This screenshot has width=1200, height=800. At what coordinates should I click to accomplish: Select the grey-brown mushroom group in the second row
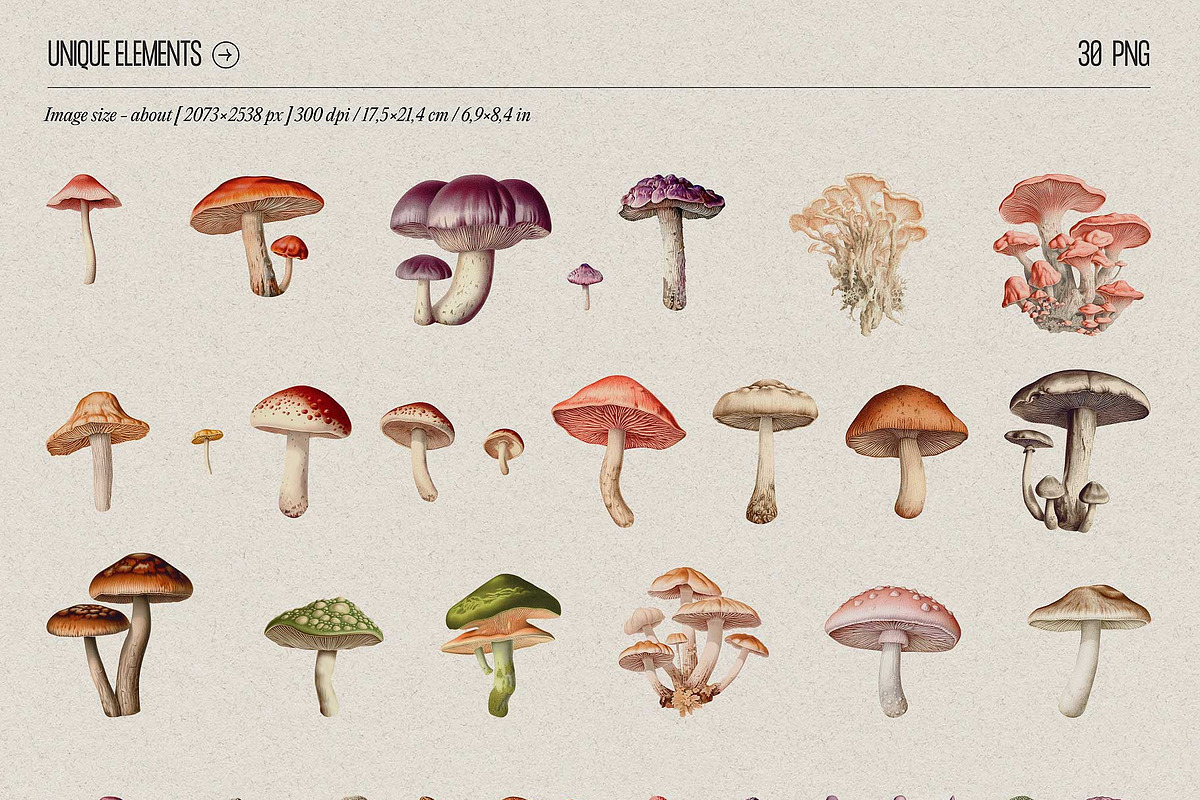tap(1078, 450)
